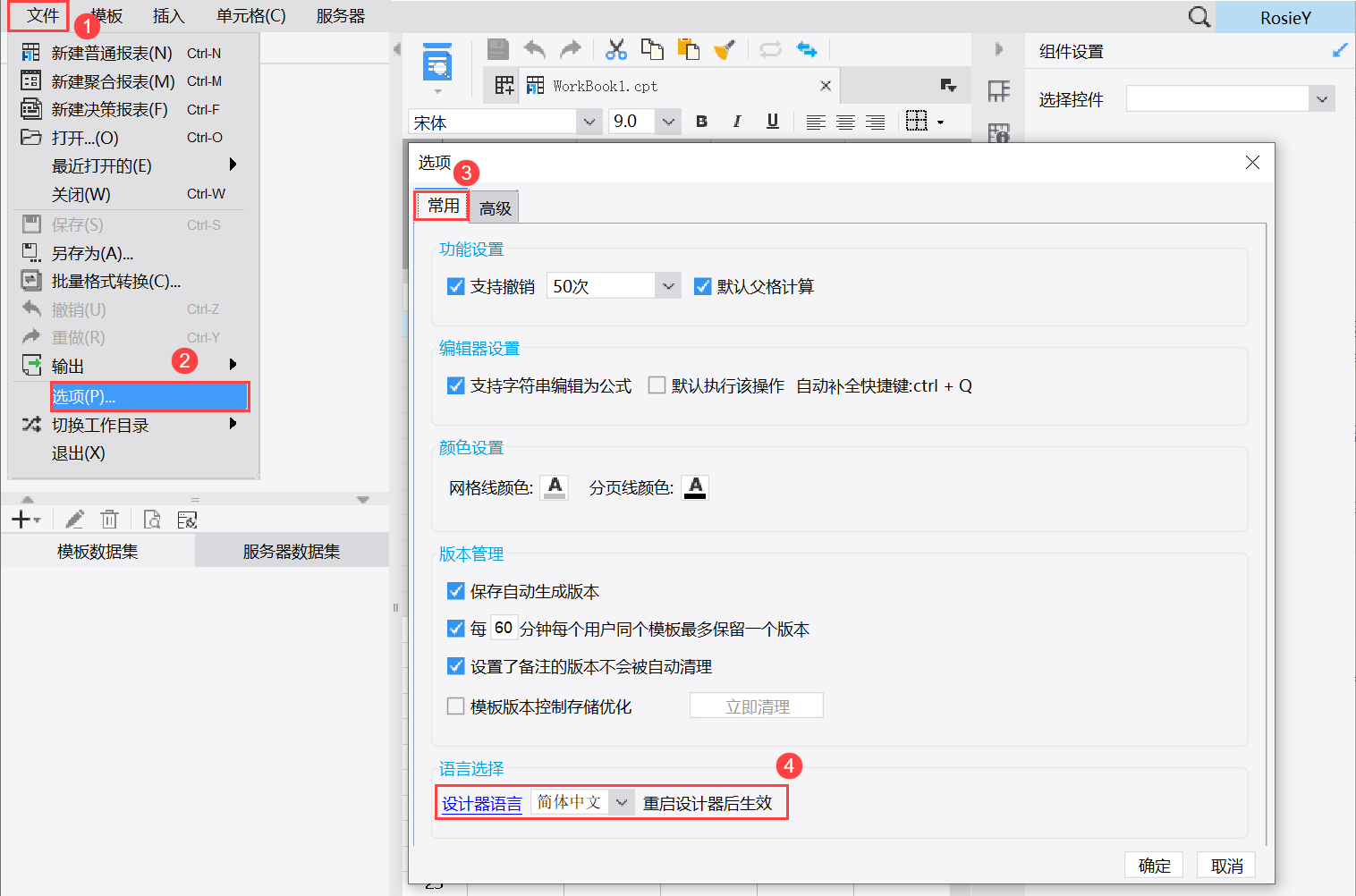Toggle 设置了备注的版本不会被自动清理 checkbox

(x=455, y=666)
